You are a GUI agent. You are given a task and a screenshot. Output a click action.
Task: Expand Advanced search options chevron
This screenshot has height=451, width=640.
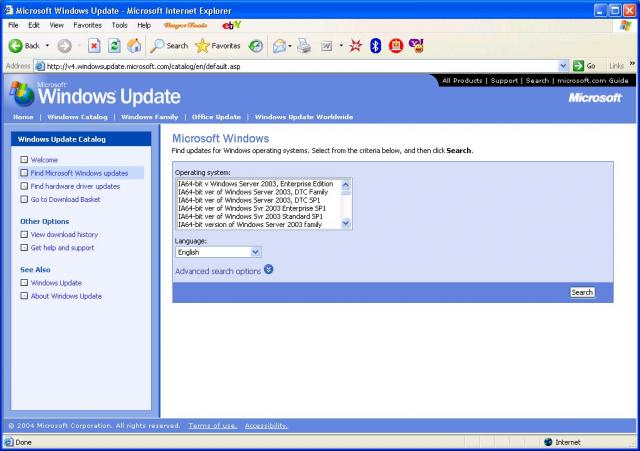click(269, 269)
